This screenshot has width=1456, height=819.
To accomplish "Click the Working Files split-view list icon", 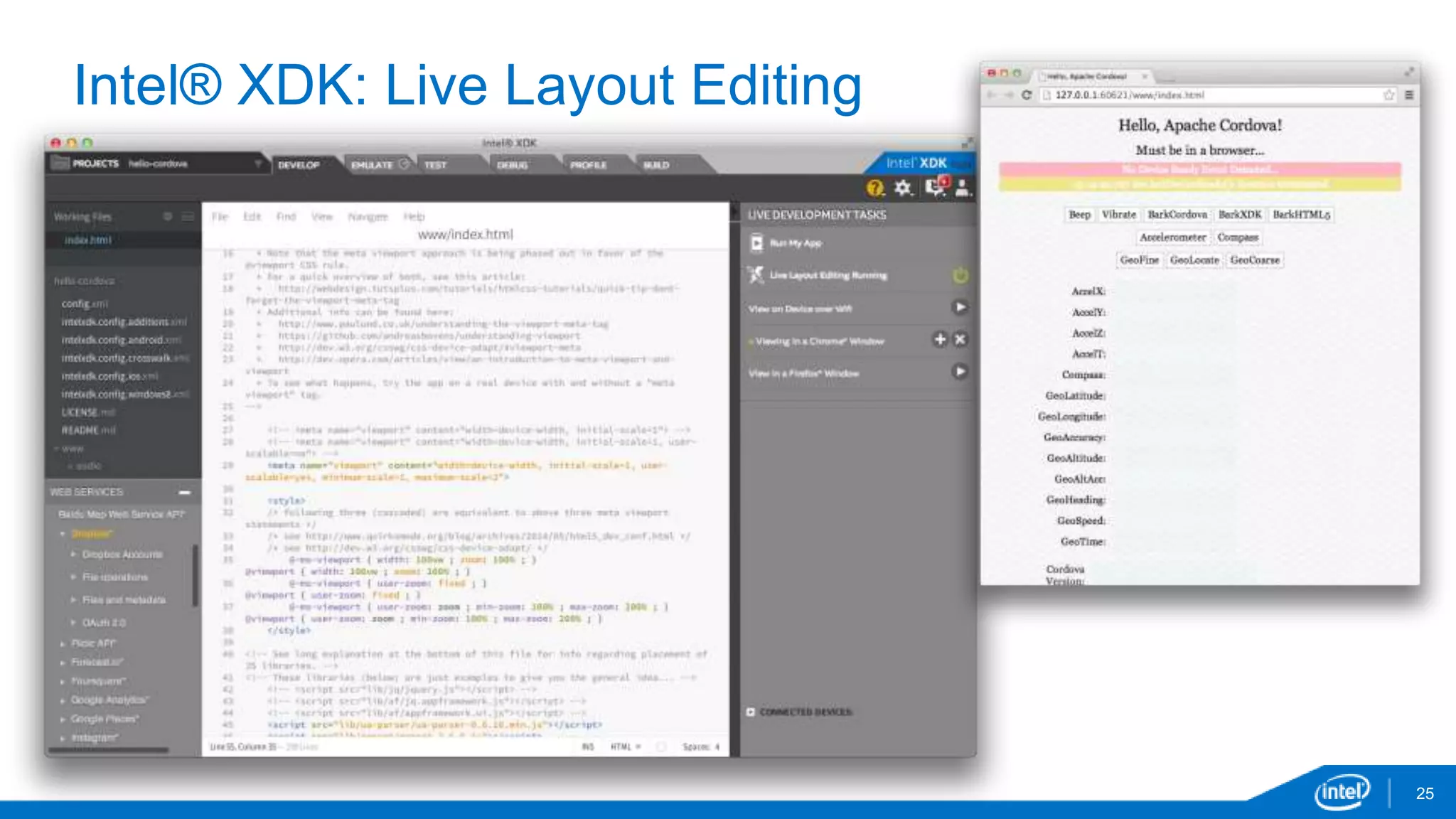I will point(188,216).
